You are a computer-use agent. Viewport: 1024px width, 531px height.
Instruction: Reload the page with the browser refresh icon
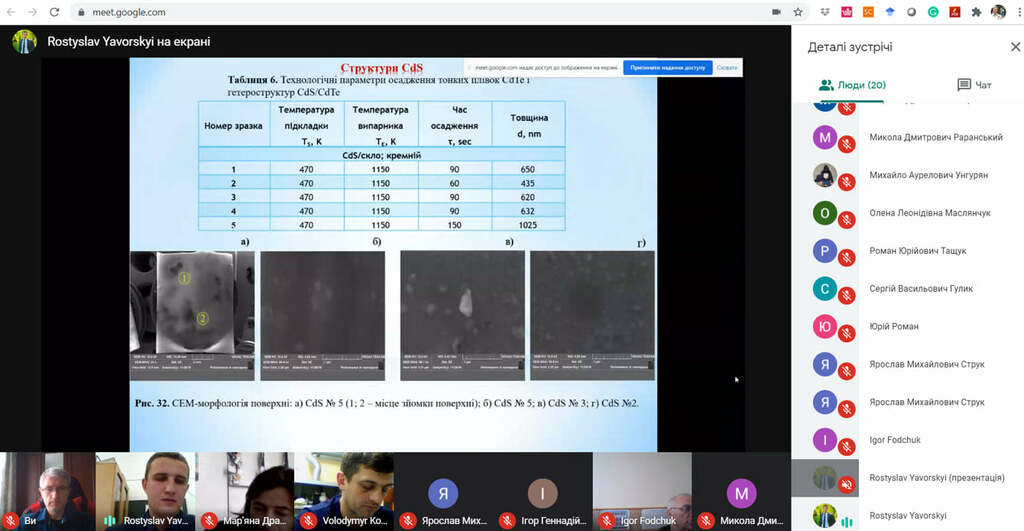[x=54, y=12]
